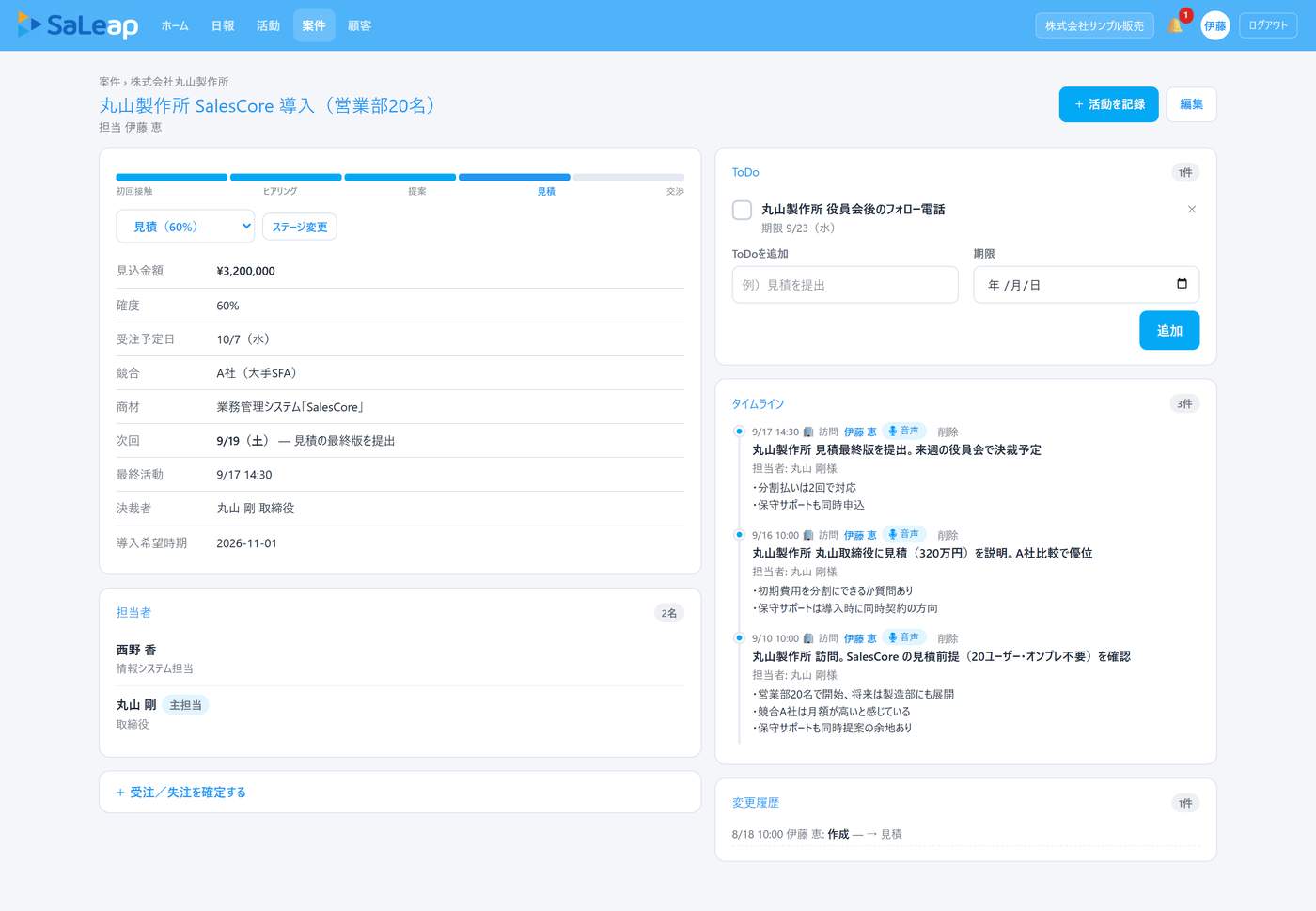The image size is (1316, 911).
Task: Click the 追加 ToDo button
Action: click(1169, 330)
